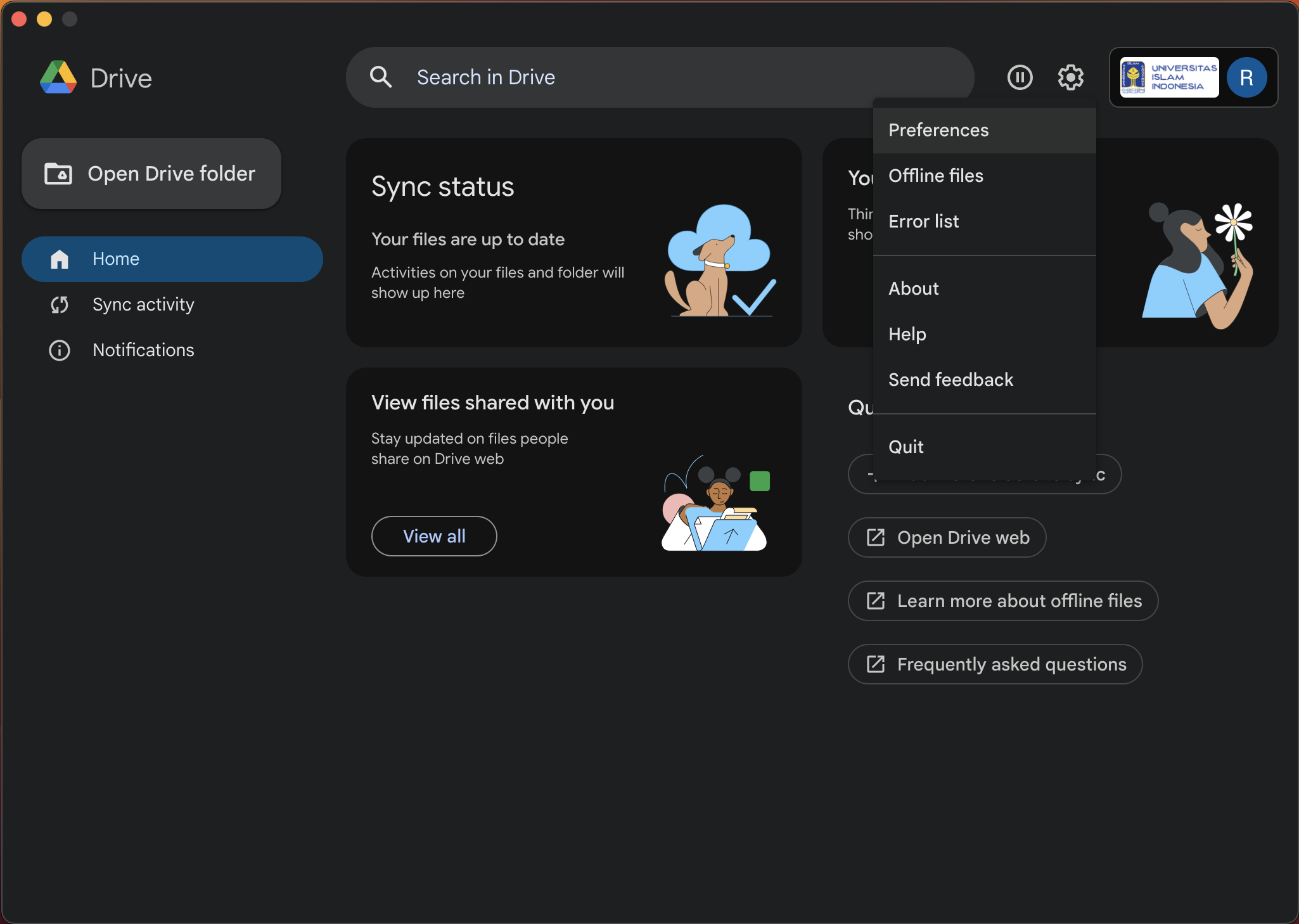Open Error list from the menu
The width and height of the screenshot is (1299, 924).
pos(923,222)
